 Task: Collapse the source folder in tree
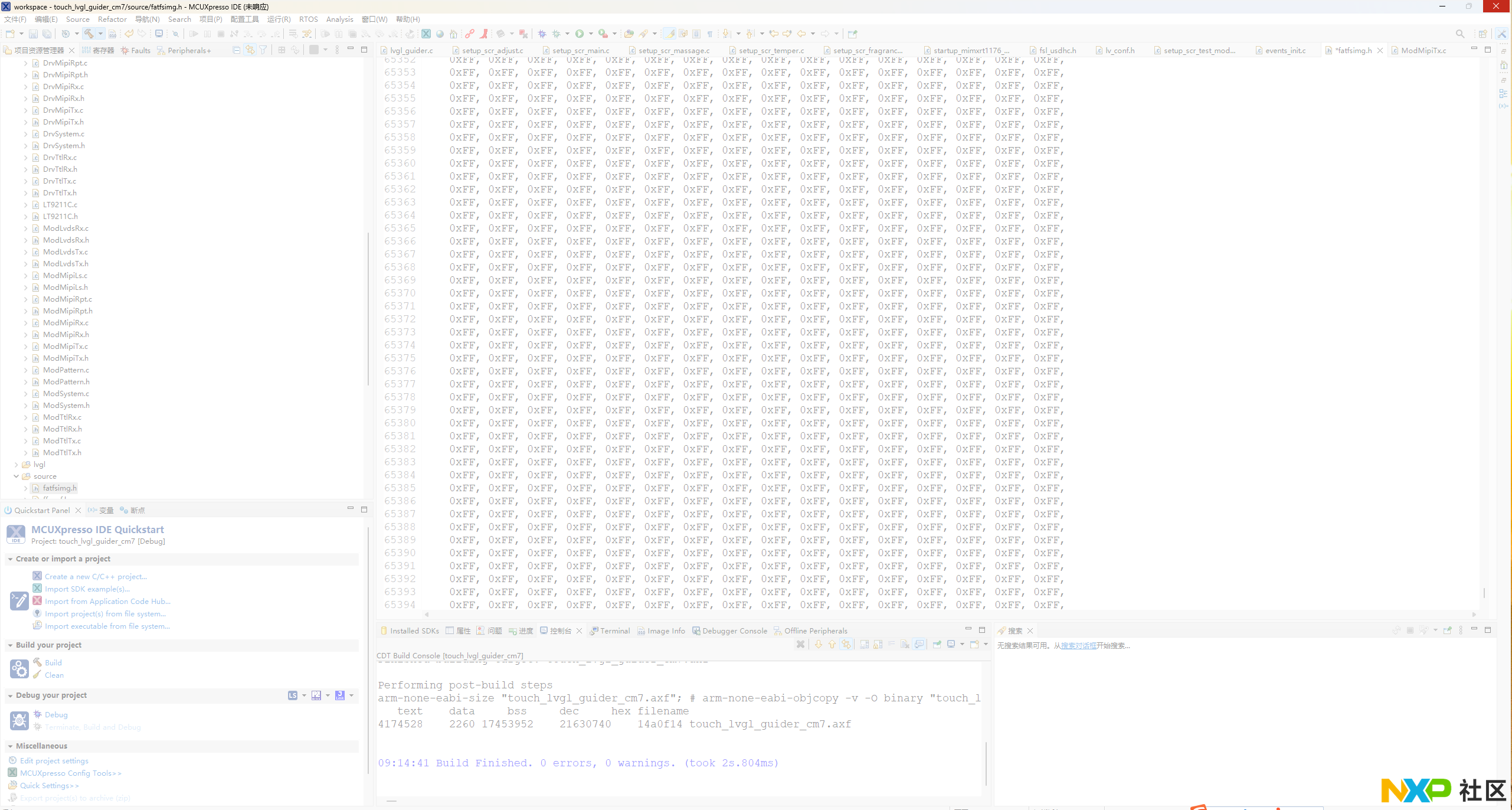17,476
